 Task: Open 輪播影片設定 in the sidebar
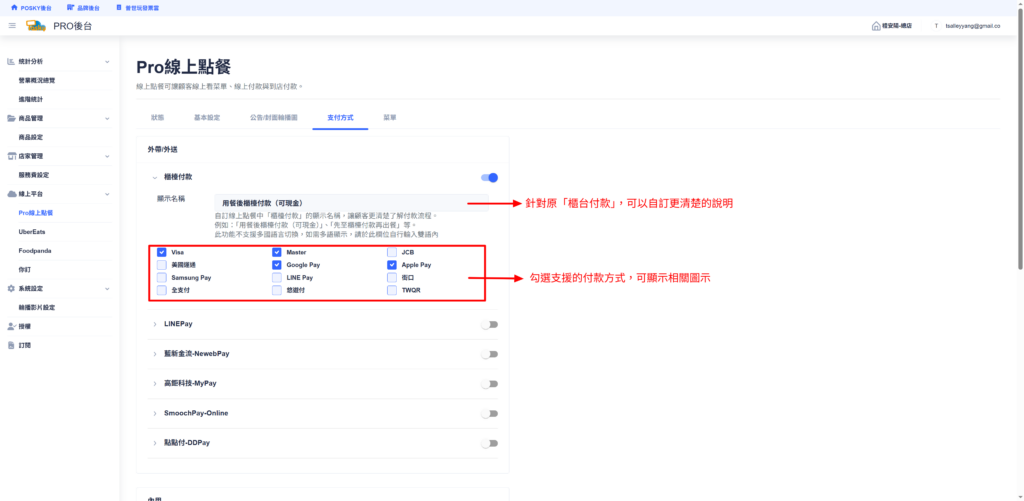(37, 307)
